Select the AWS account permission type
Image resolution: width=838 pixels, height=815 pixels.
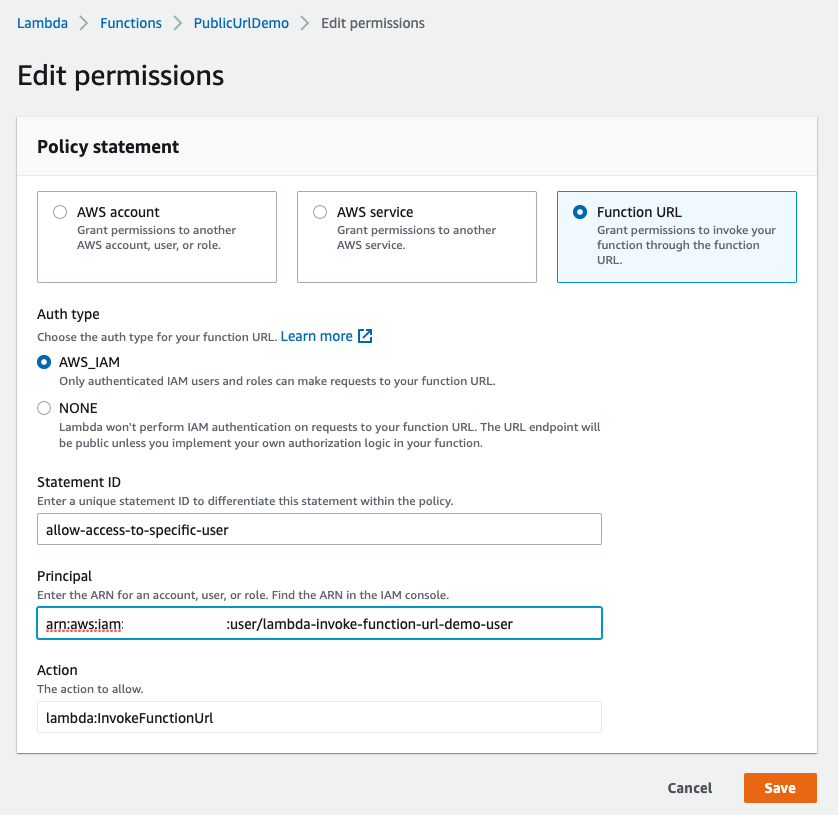pos(60,211)
